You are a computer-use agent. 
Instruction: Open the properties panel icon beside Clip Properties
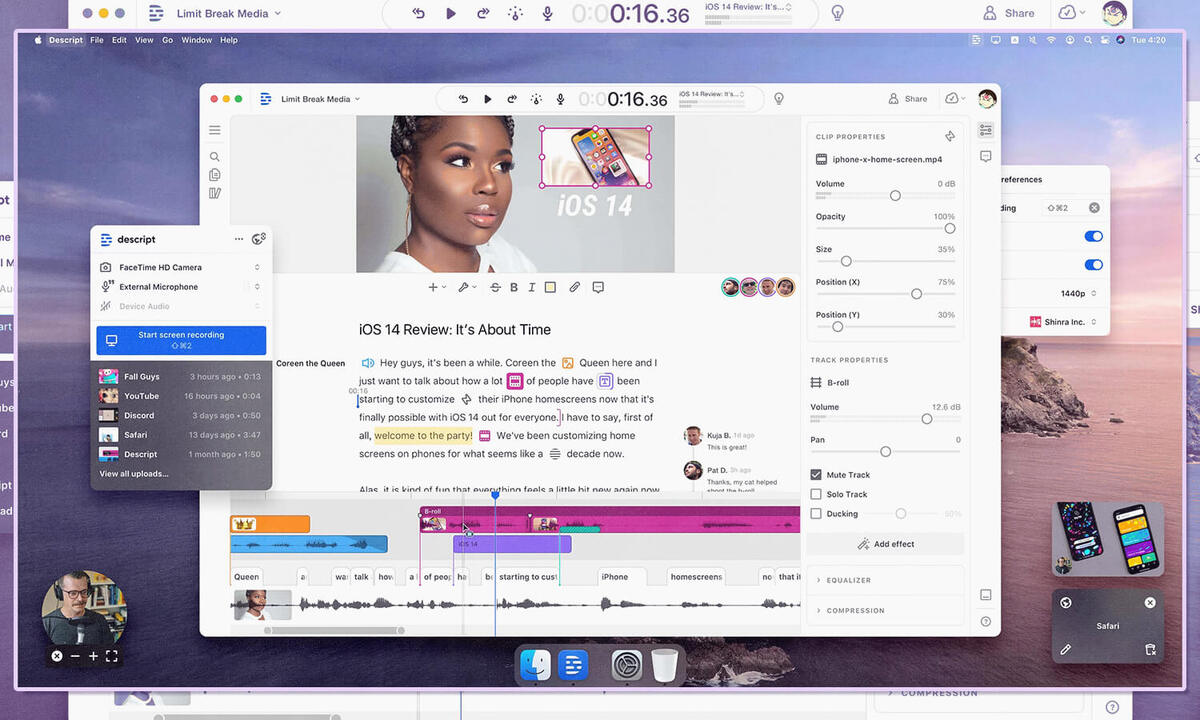point(986,130)
